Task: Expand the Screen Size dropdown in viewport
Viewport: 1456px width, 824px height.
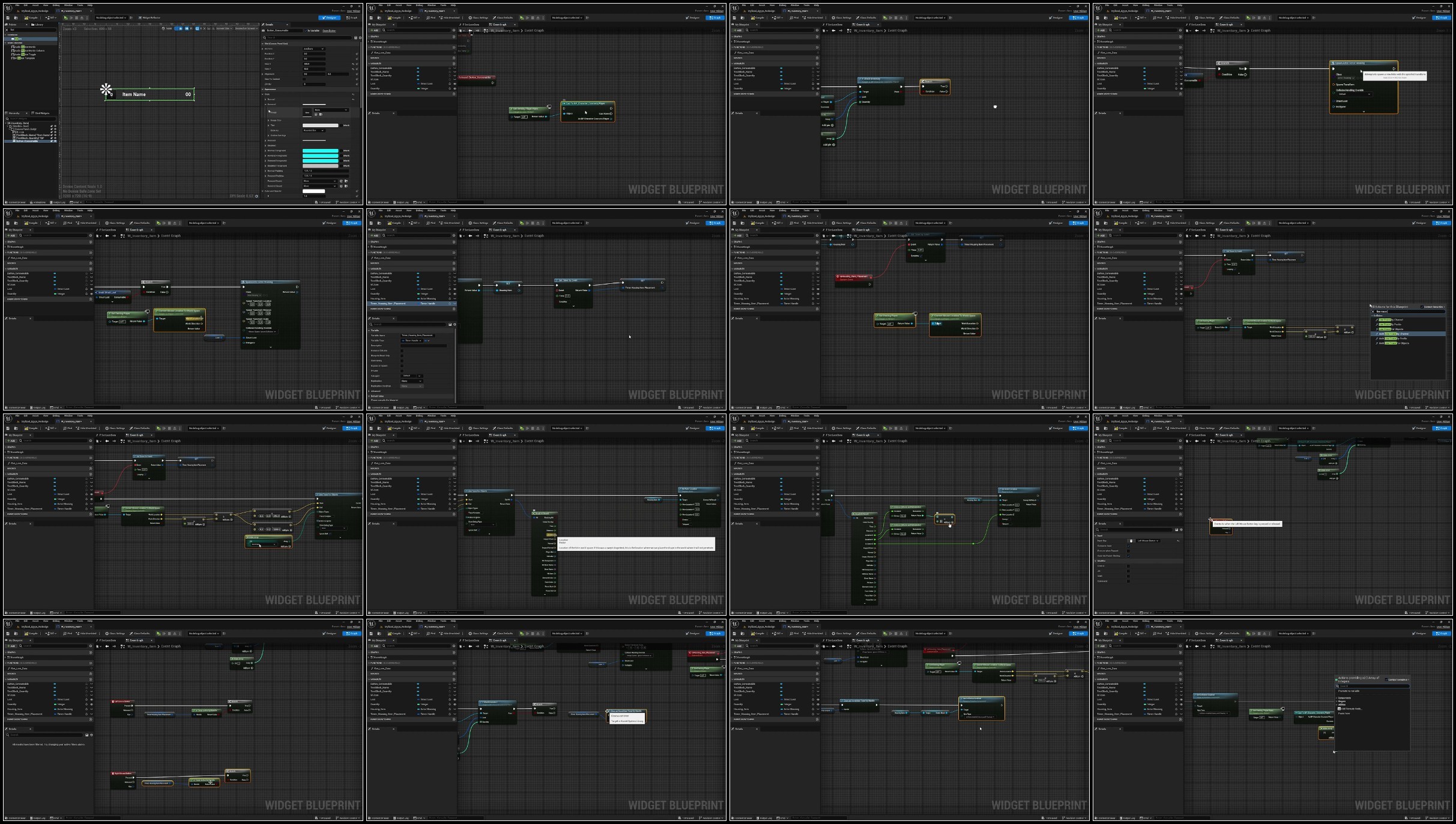Action: [223, 28]
